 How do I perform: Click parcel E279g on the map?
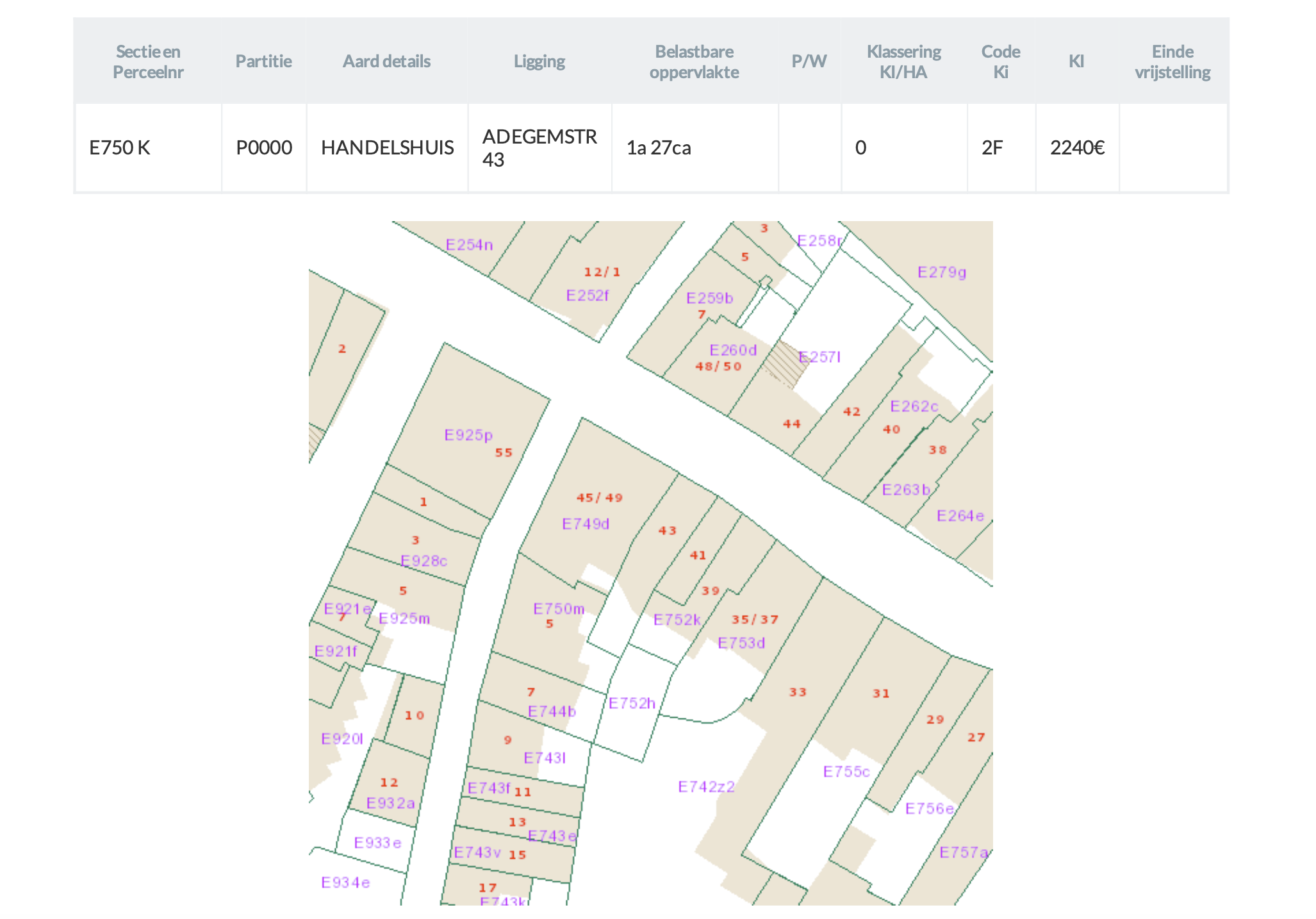[942, 272]
